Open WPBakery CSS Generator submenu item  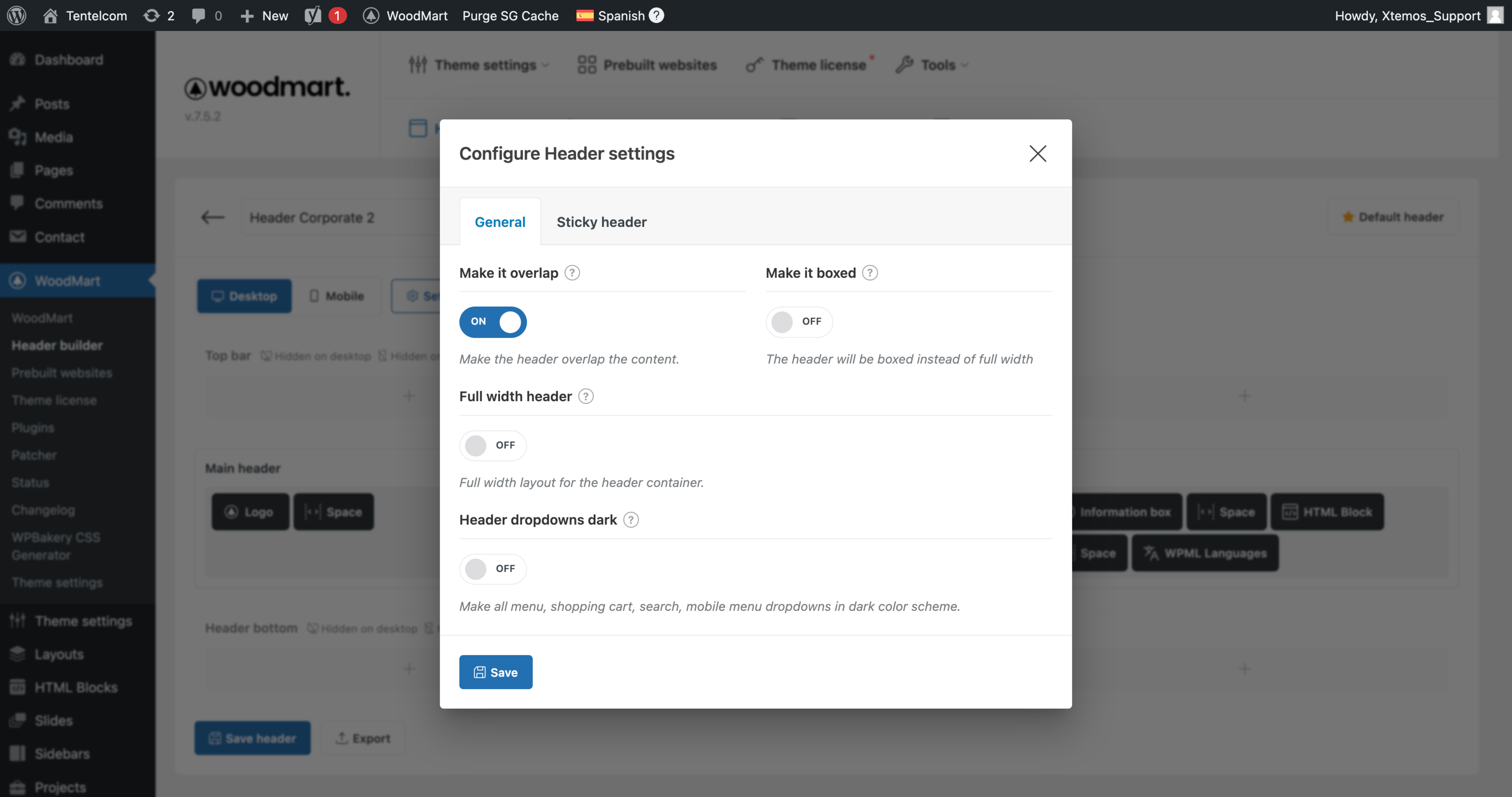pos(56,546)
